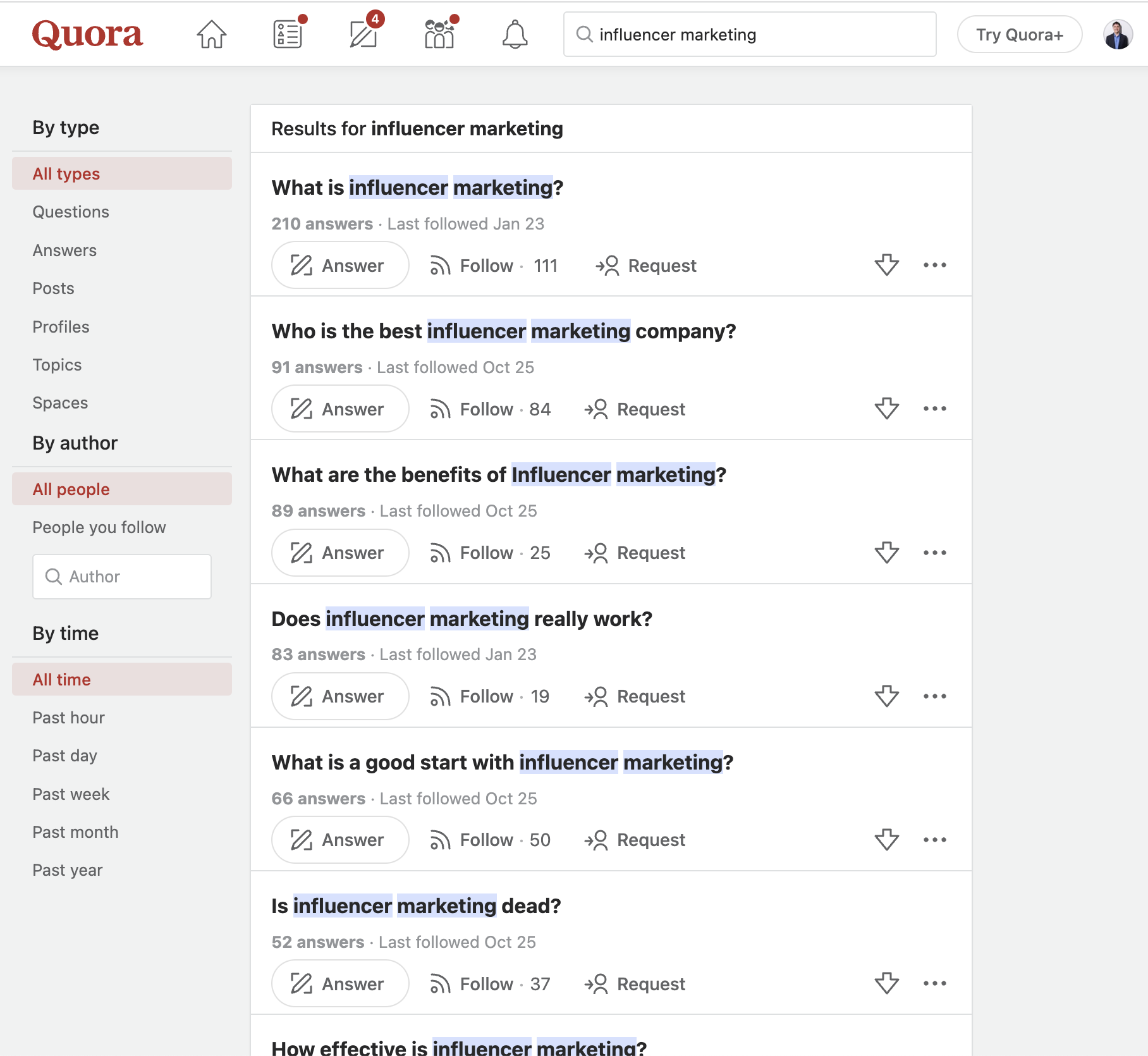Open the Spaces people icon
The image size is (1148, 1056).
[439, 34]
